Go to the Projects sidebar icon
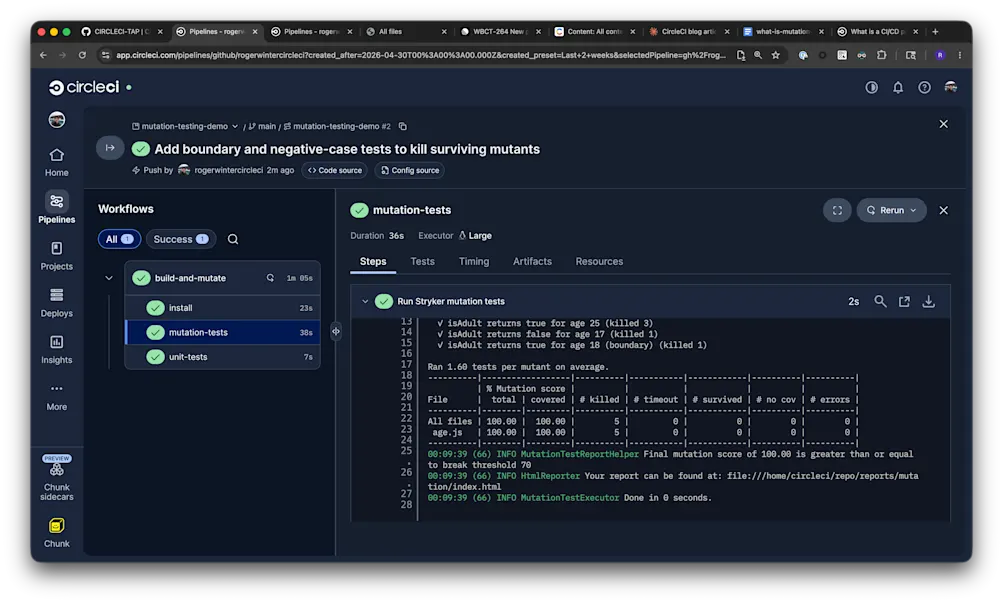The image size is (1003, 603). pyautogui.click(x=56, y=256)
